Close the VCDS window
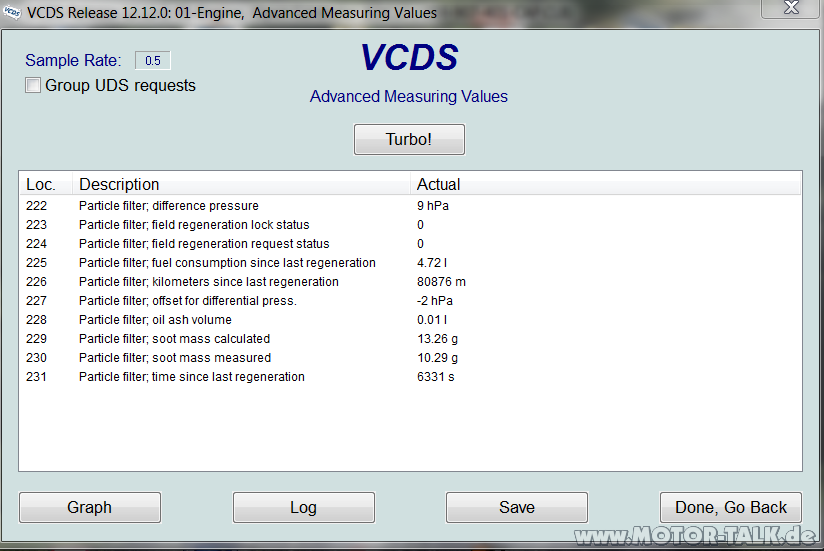 click(x=791, y=8)
